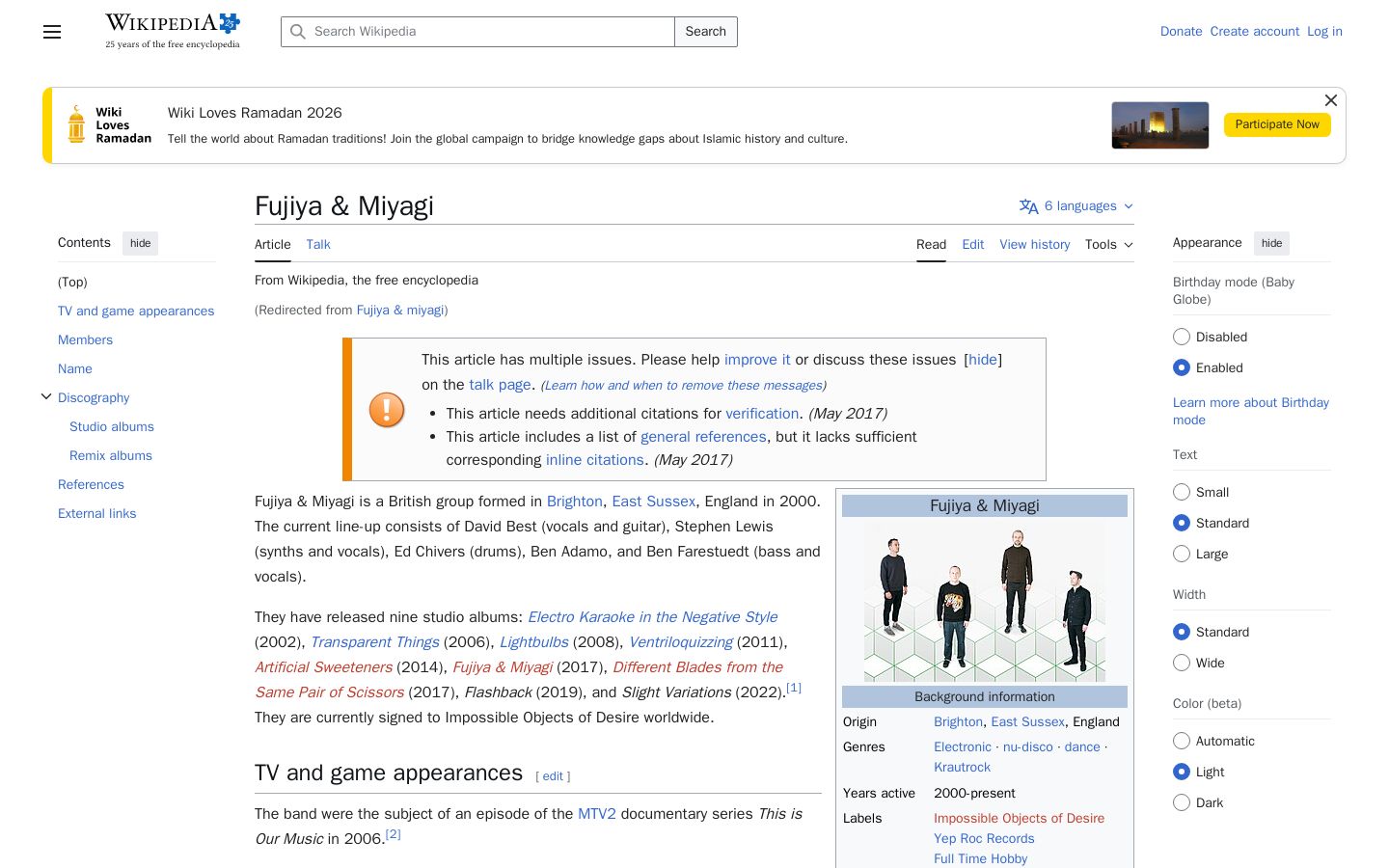Hide the article issues box
The width and height of the screenshot is (1389, 868).
tap(983, 360)
